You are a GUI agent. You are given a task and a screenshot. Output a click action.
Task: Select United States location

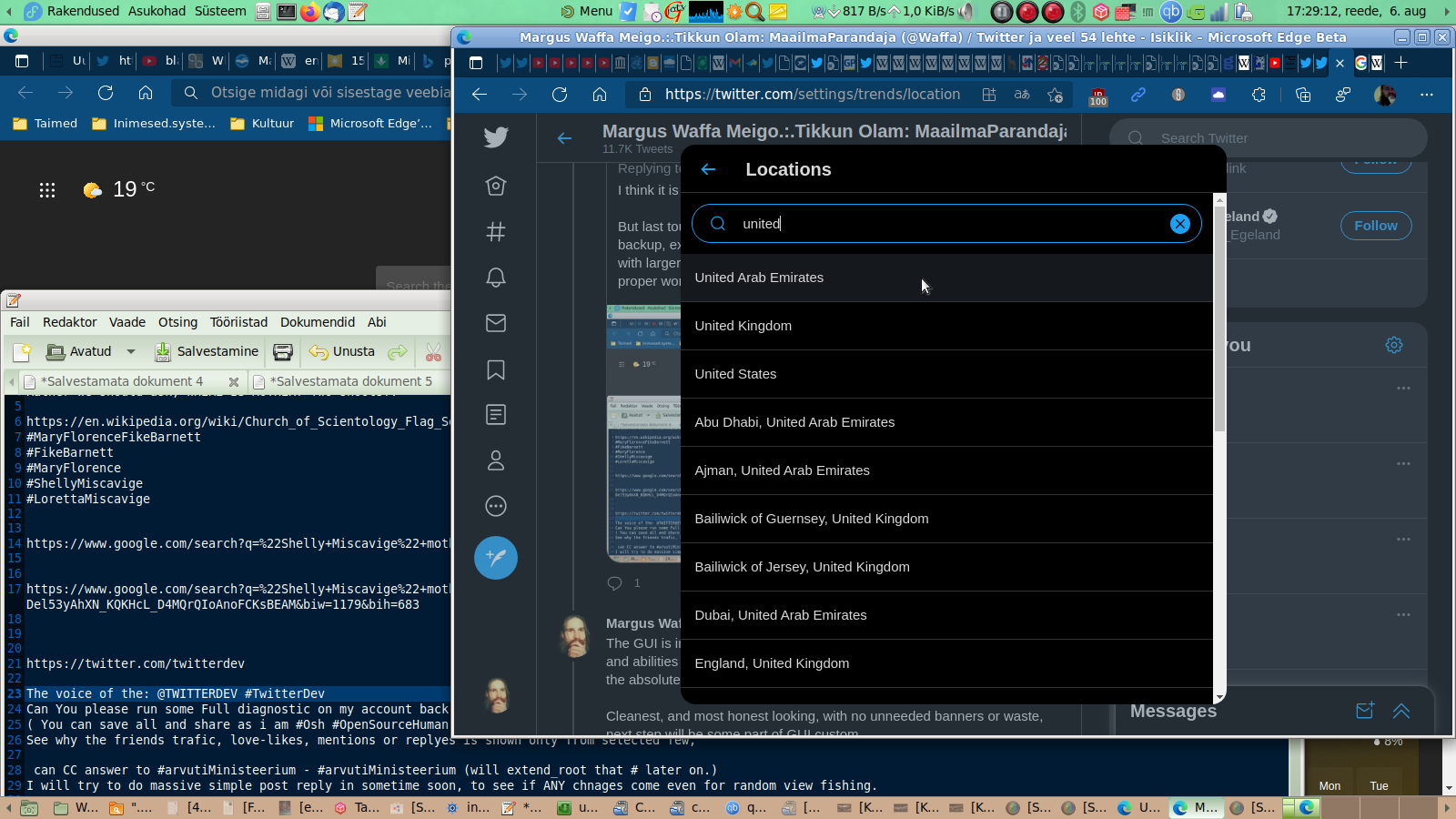coord(946,374)
